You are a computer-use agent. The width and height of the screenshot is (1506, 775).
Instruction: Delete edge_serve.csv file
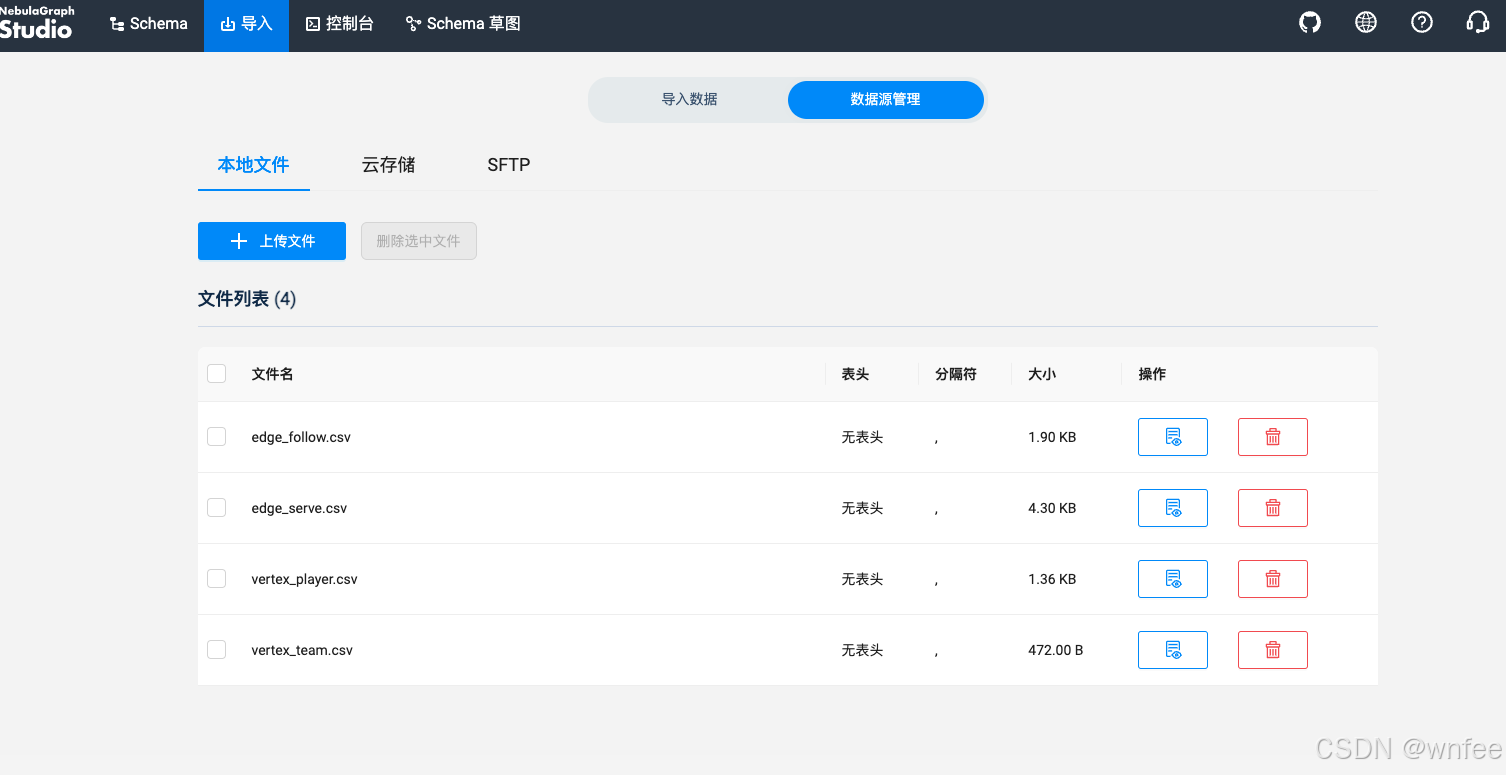click(1273, 508)
